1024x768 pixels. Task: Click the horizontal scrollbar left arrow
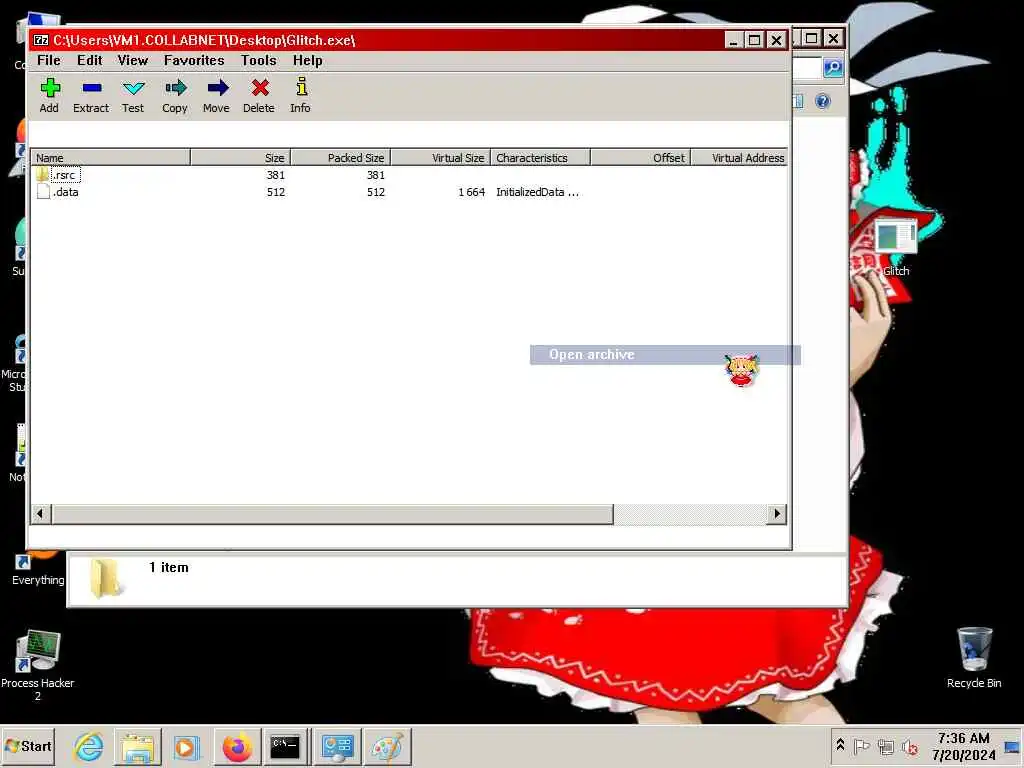tap(41, 513)
